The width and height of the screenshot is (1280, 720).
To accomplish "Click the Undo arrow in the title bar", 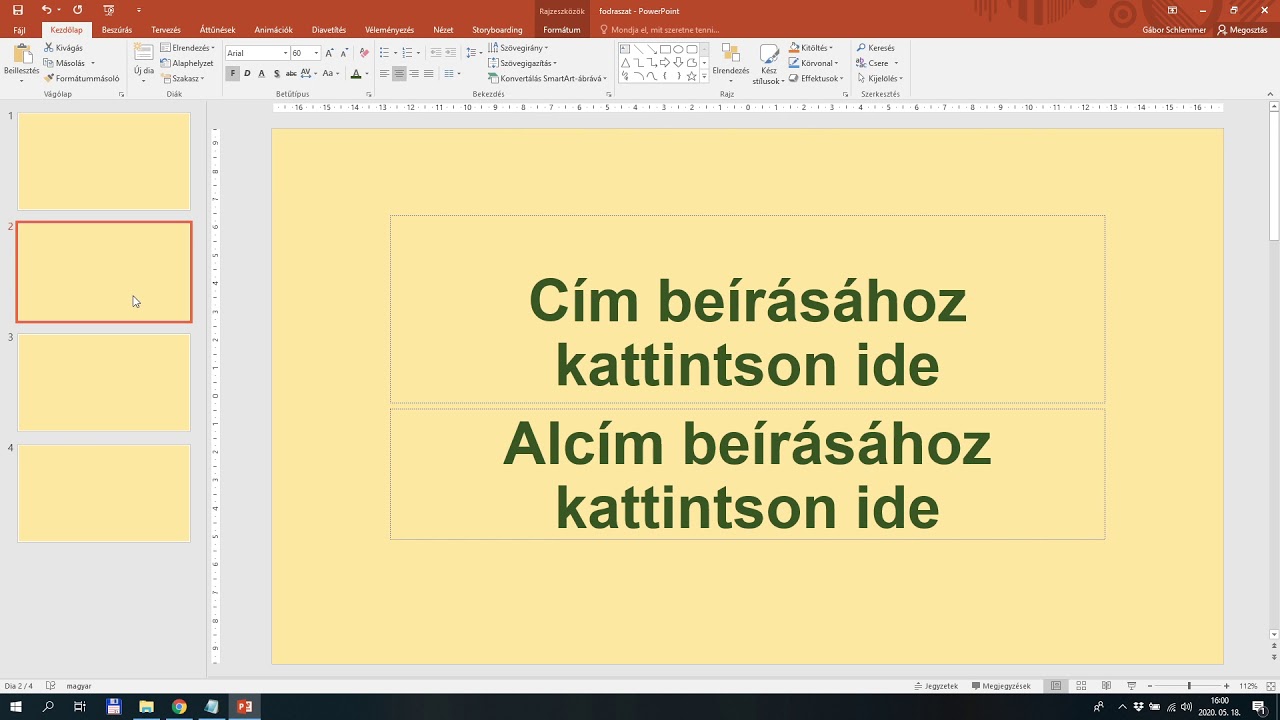I will tap(46, 10).
